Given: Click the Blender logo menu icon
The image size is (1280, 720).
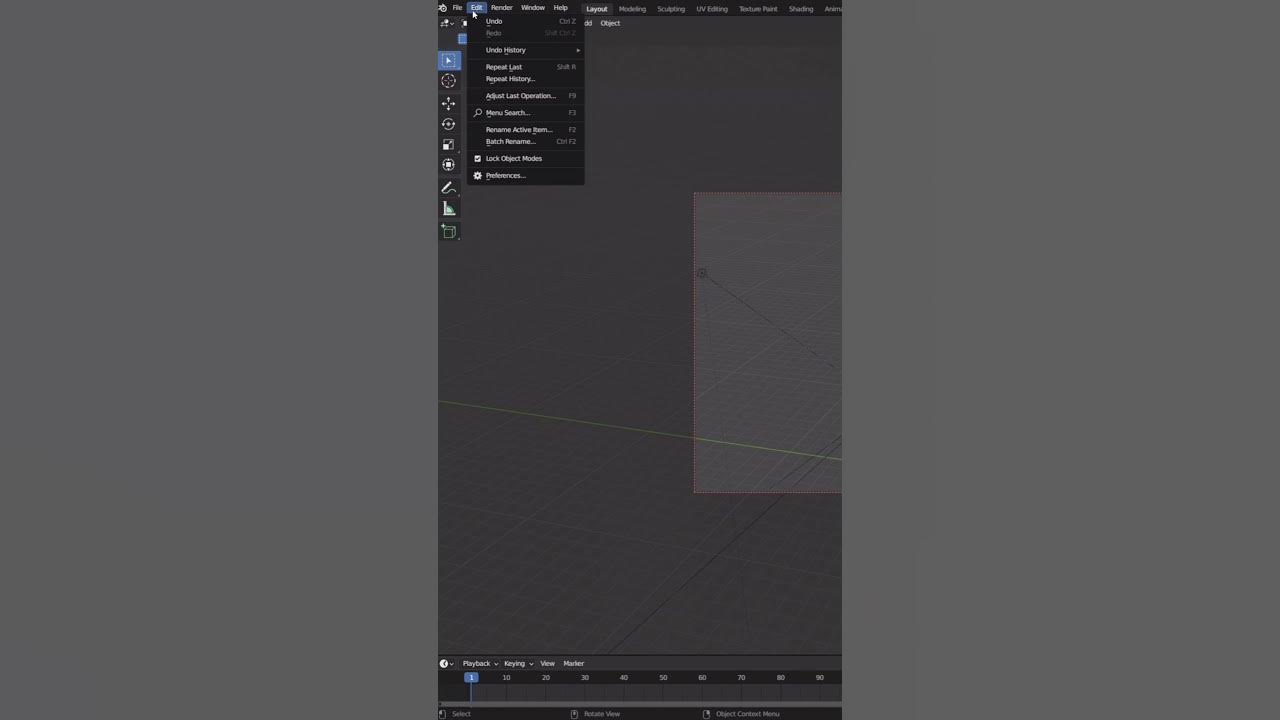Looking at the screenshot, I should point(443,8).
